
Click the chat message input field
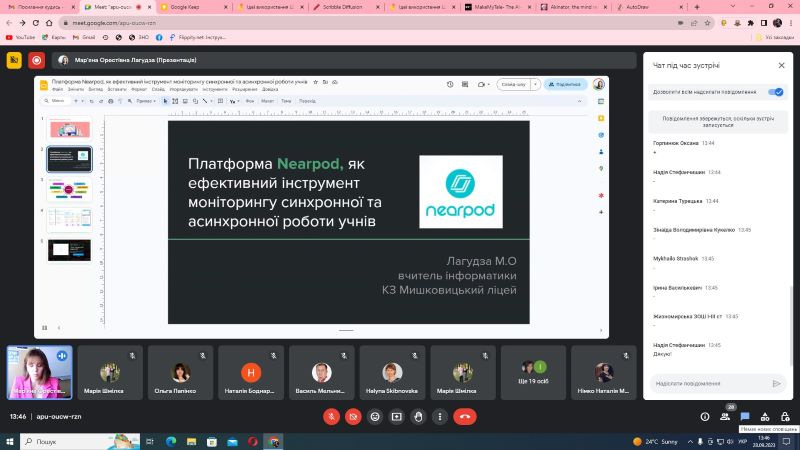pyautogui.click(x=711, y=383)
